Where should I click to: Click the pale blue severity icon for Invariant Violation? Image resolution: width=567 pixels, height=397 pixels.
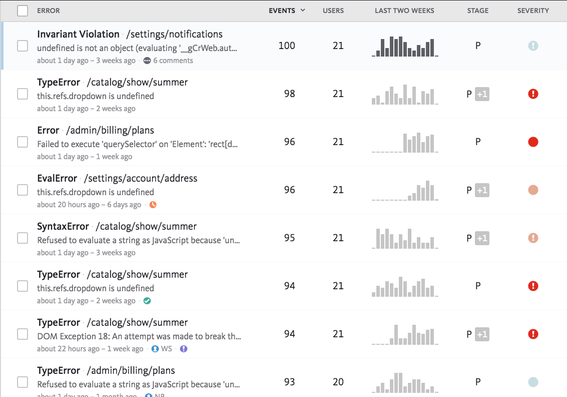coord(533,46)
